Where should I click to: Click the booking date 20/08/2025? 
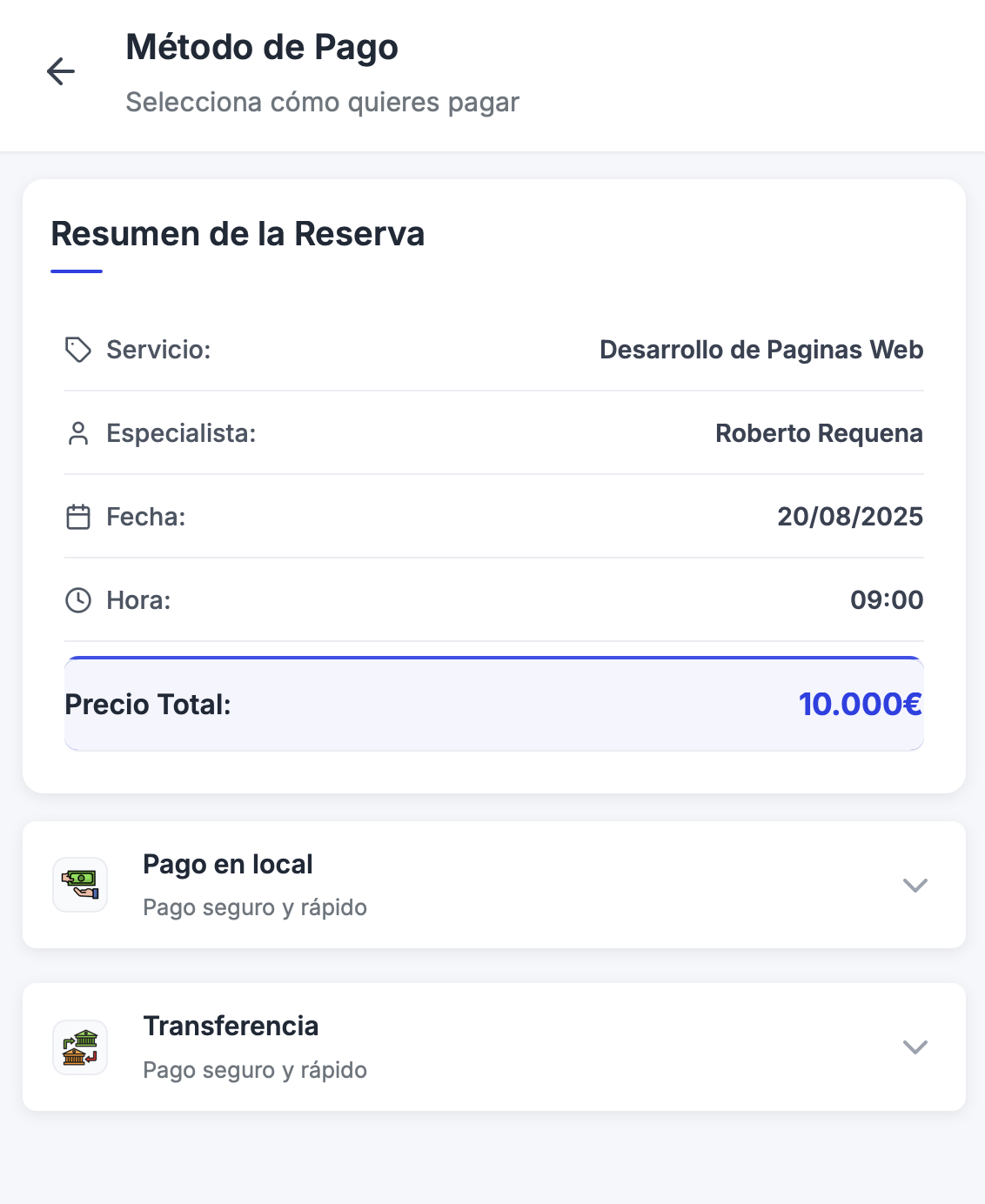[850, 517]
